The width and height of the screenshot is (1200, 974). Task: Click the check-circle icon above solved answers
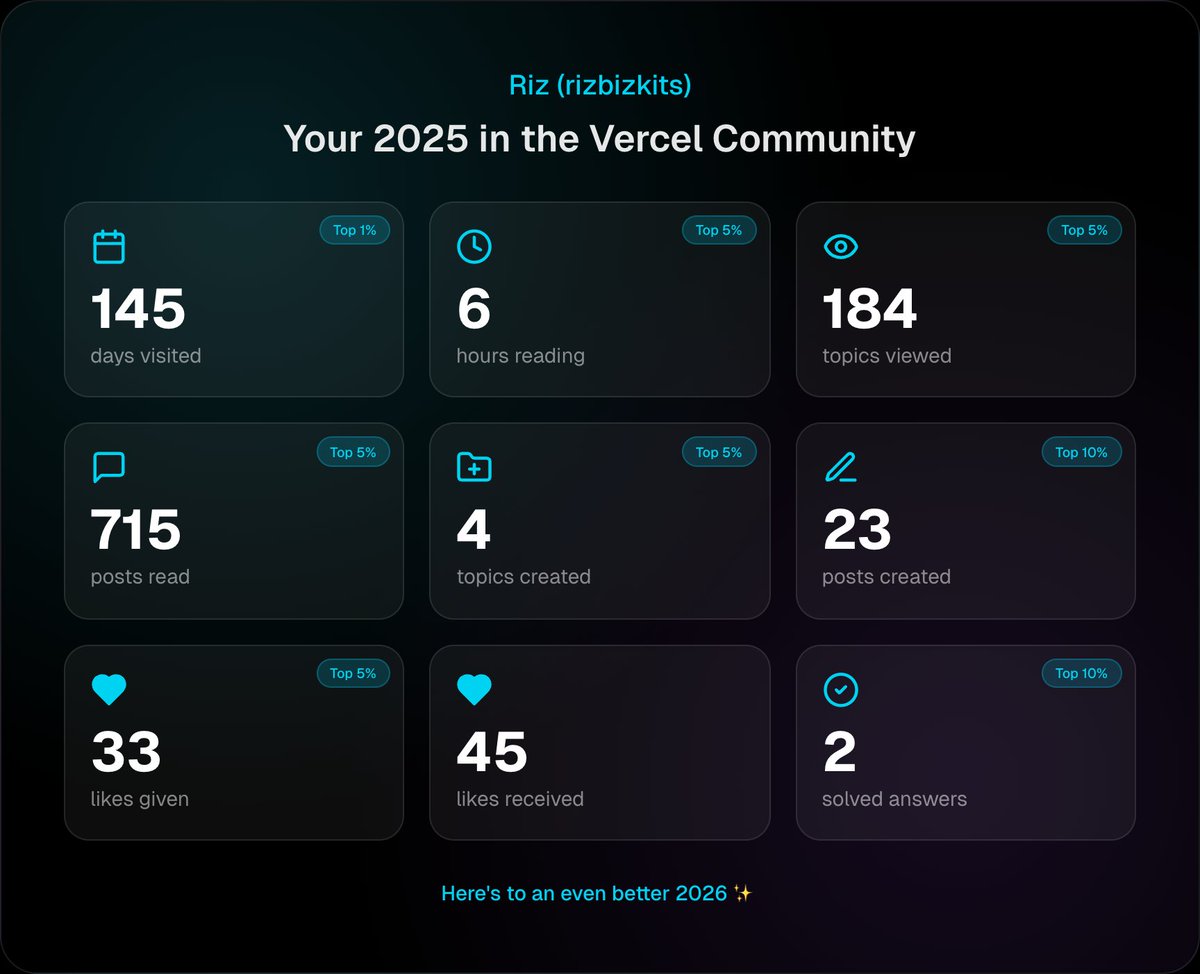click(x=841, y=689)
